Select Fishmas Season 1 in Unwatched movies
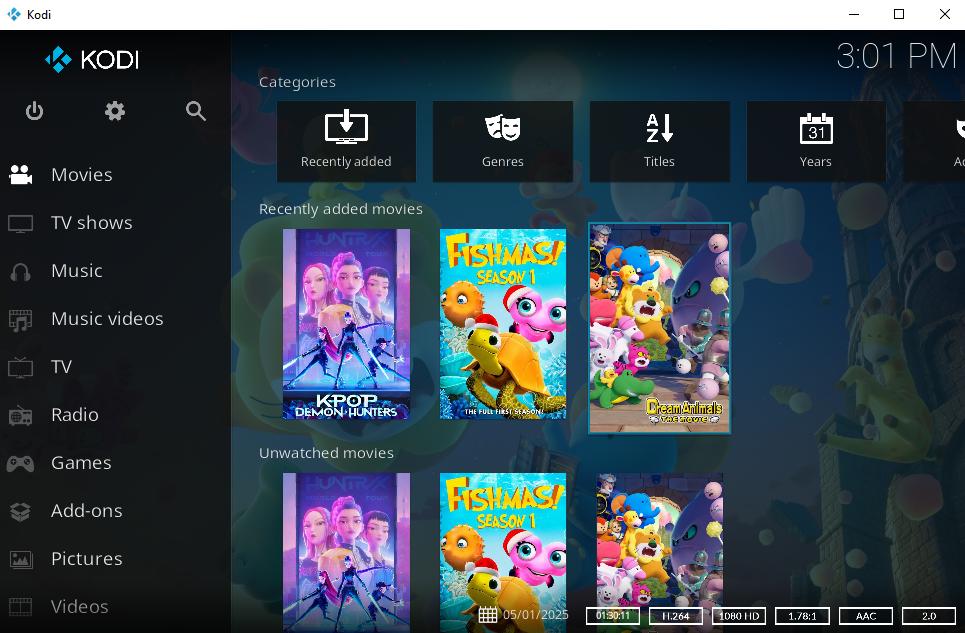The height and width of the screenshot is (633, 965). (503, 552)
